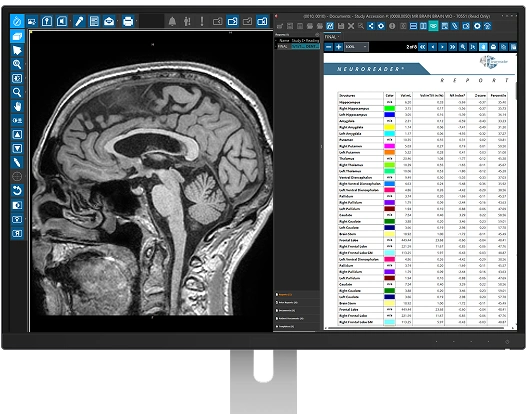Click the floppy disk save icon
The width and height of the screenshot is (526, 414).
[341, 26]
